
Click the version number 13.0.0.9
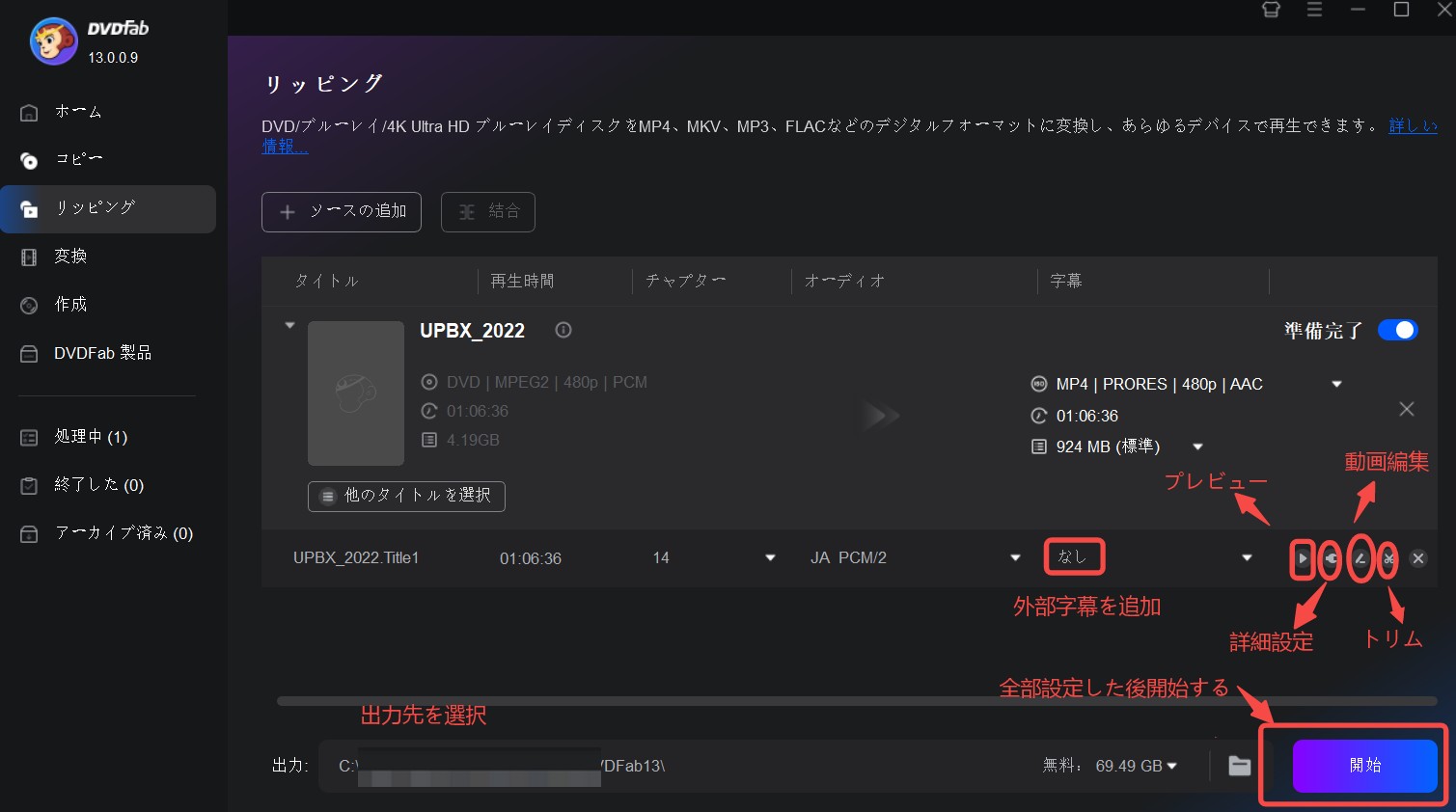pos(113,58)
